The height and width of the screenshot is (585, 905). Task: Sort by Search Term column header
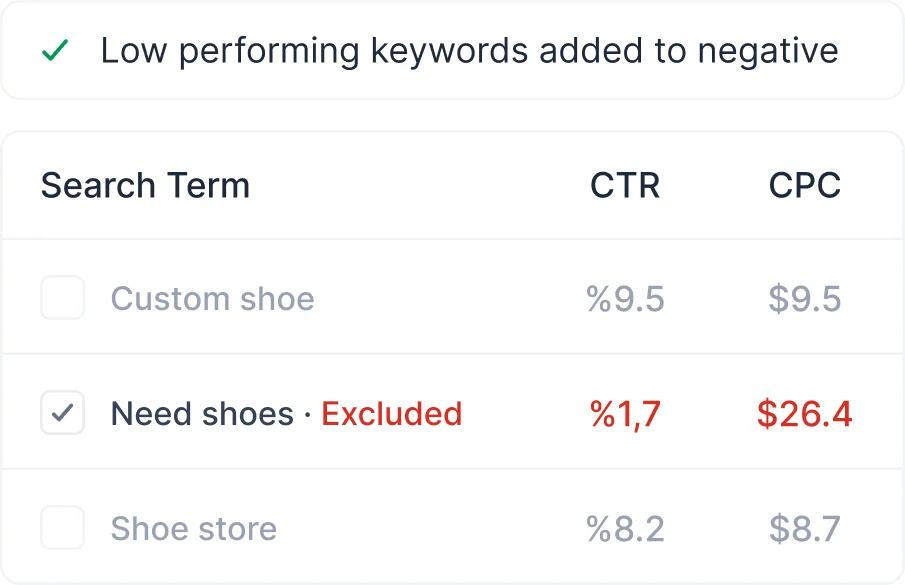(x=145, y=186)
